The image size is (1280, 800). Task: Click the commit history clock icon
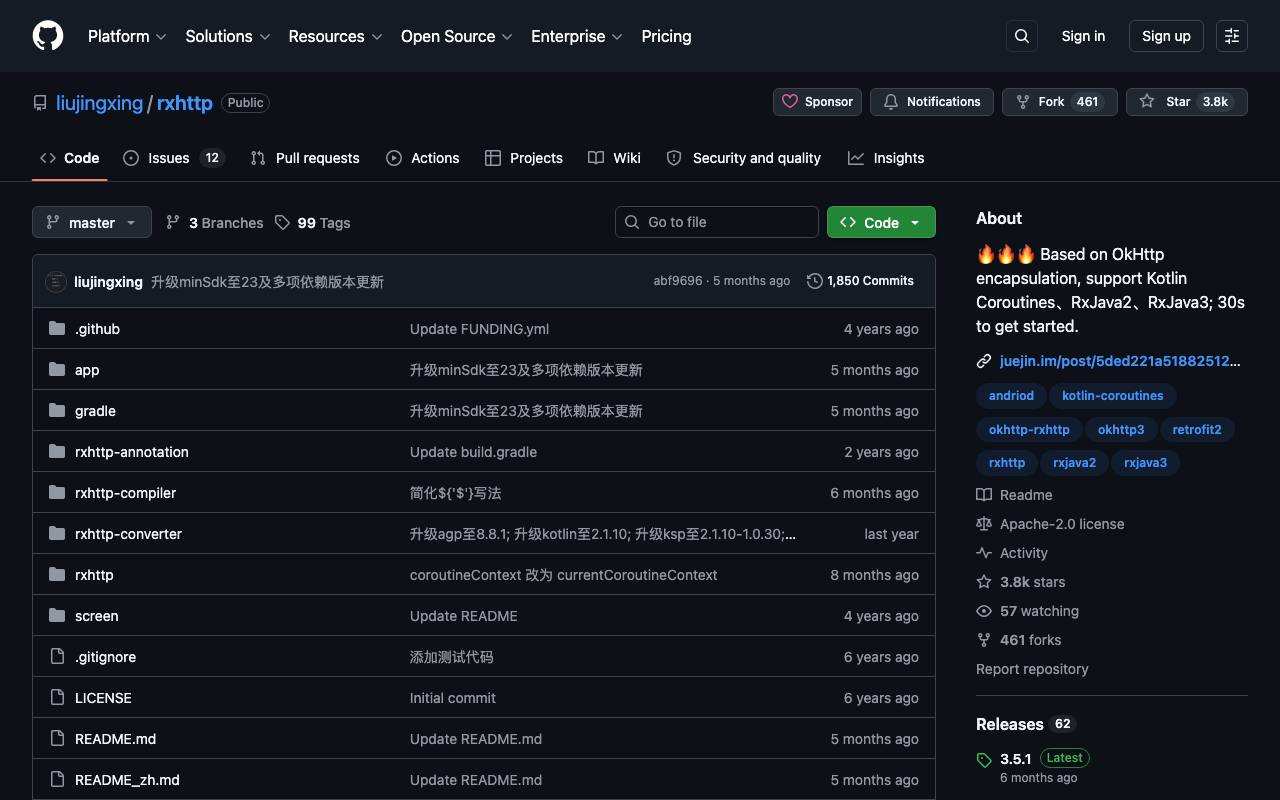click(815, 281)
